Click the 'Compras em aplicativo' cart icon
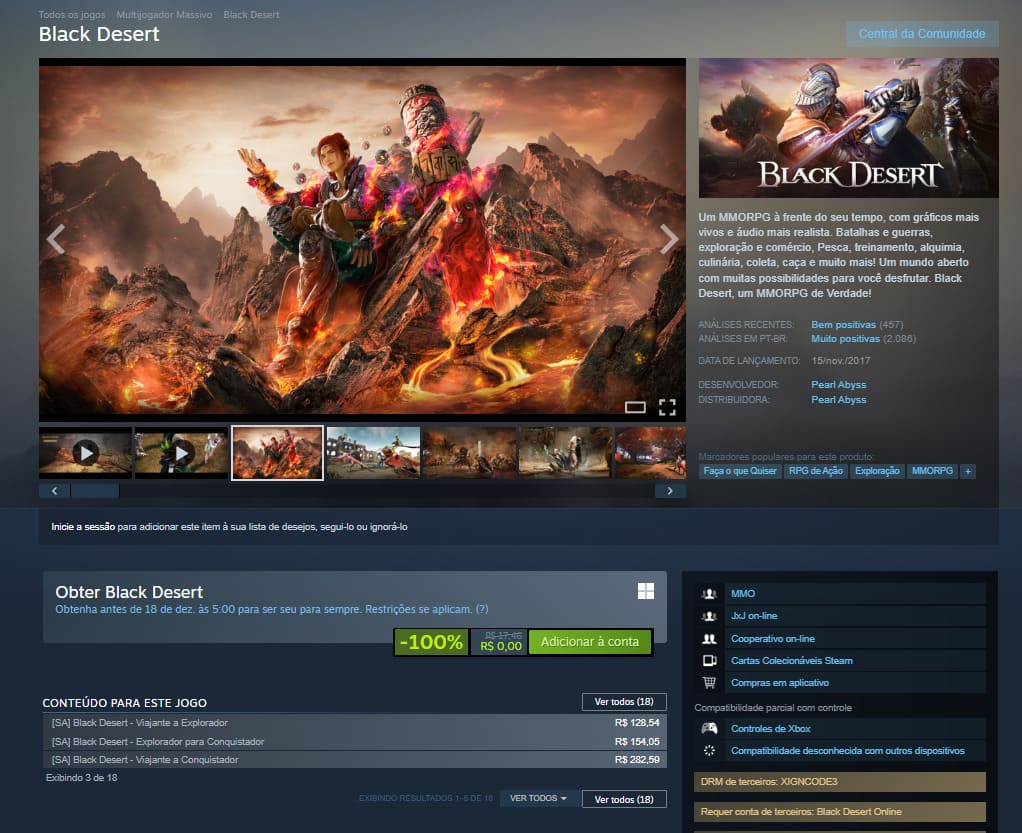The height and width of the screenshot is (833, 1022). point(709,682)
